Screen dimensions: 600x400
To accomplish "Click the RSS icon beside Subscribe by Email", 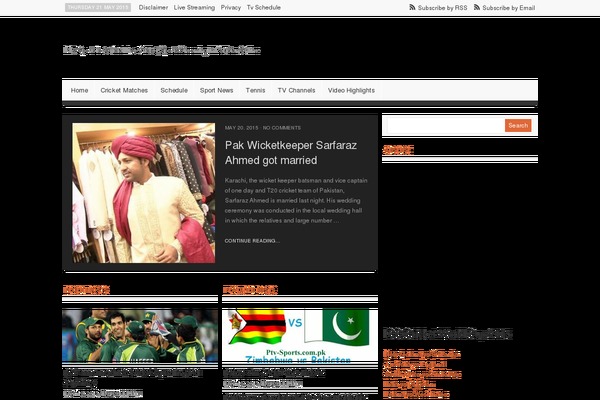I will click(477, 7).
